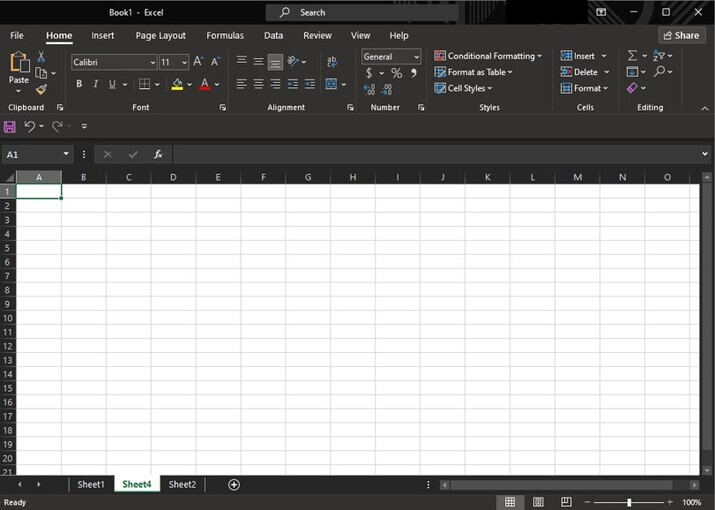Click Find & Select magnifier icon
The image size is (715, 510).
click(659, 72)
